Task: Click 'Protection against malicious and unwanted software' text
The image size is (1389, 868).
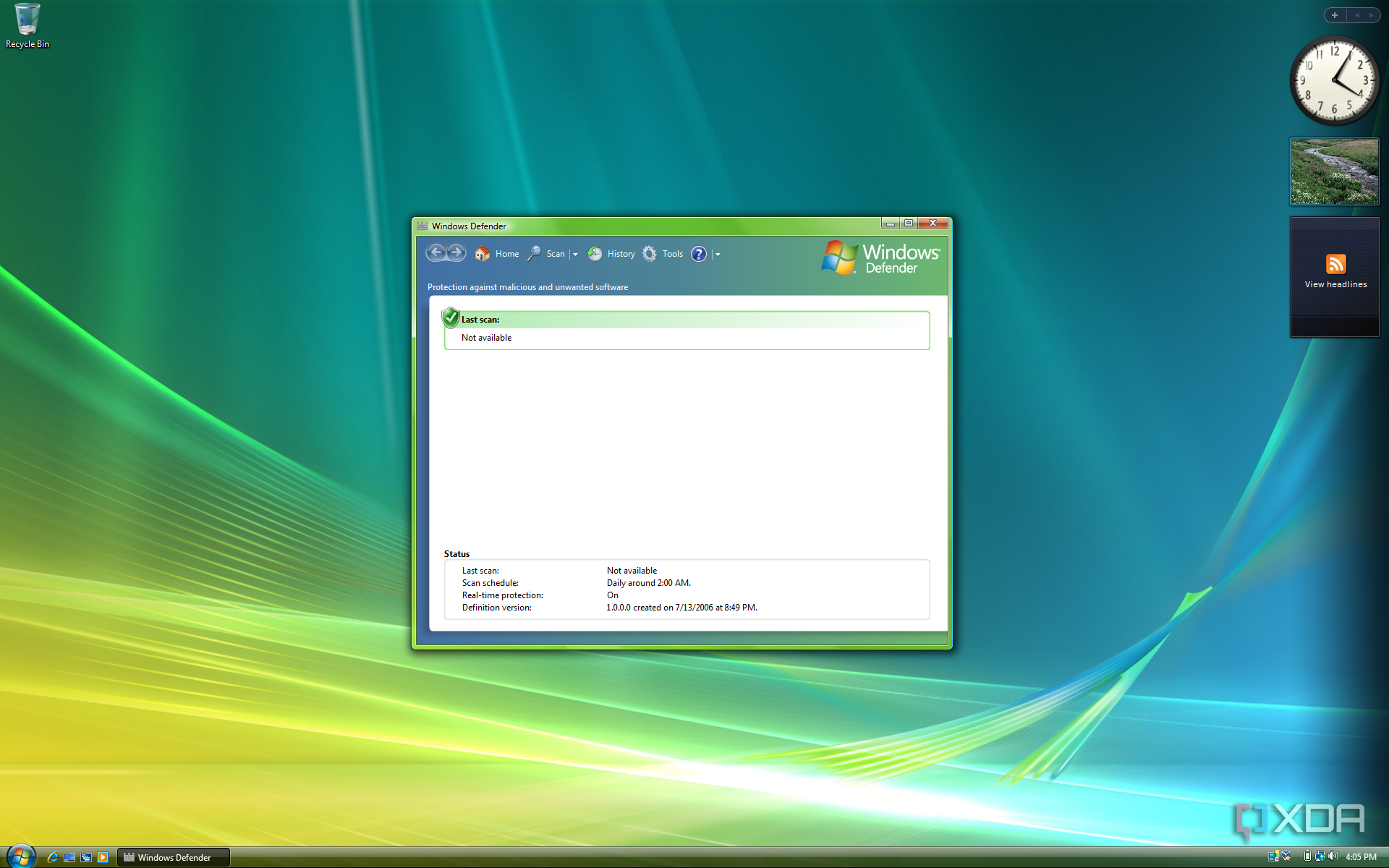Action: pyautogui.click(x=527, y=287)
